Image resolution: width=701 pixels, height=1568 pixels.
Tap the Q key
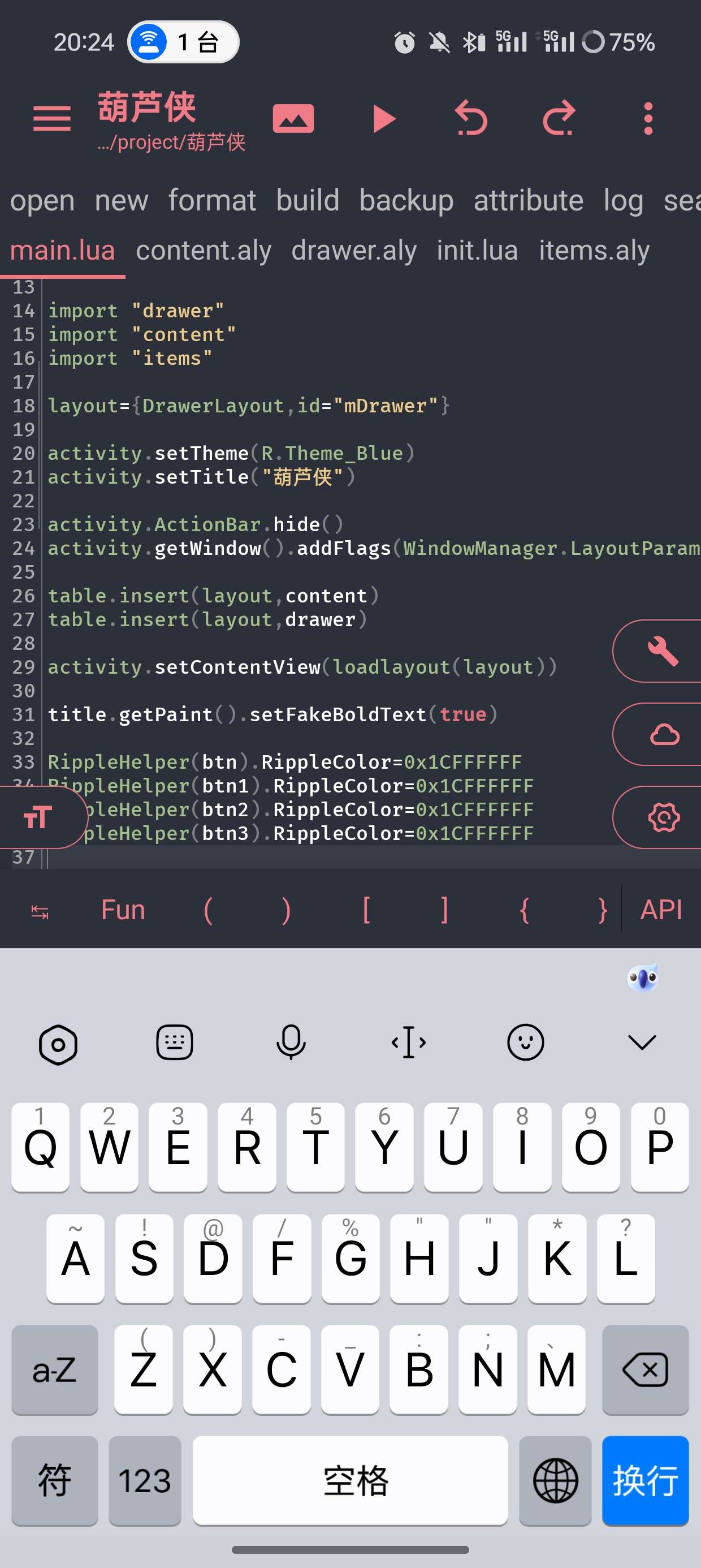[x=40, y=1147]
